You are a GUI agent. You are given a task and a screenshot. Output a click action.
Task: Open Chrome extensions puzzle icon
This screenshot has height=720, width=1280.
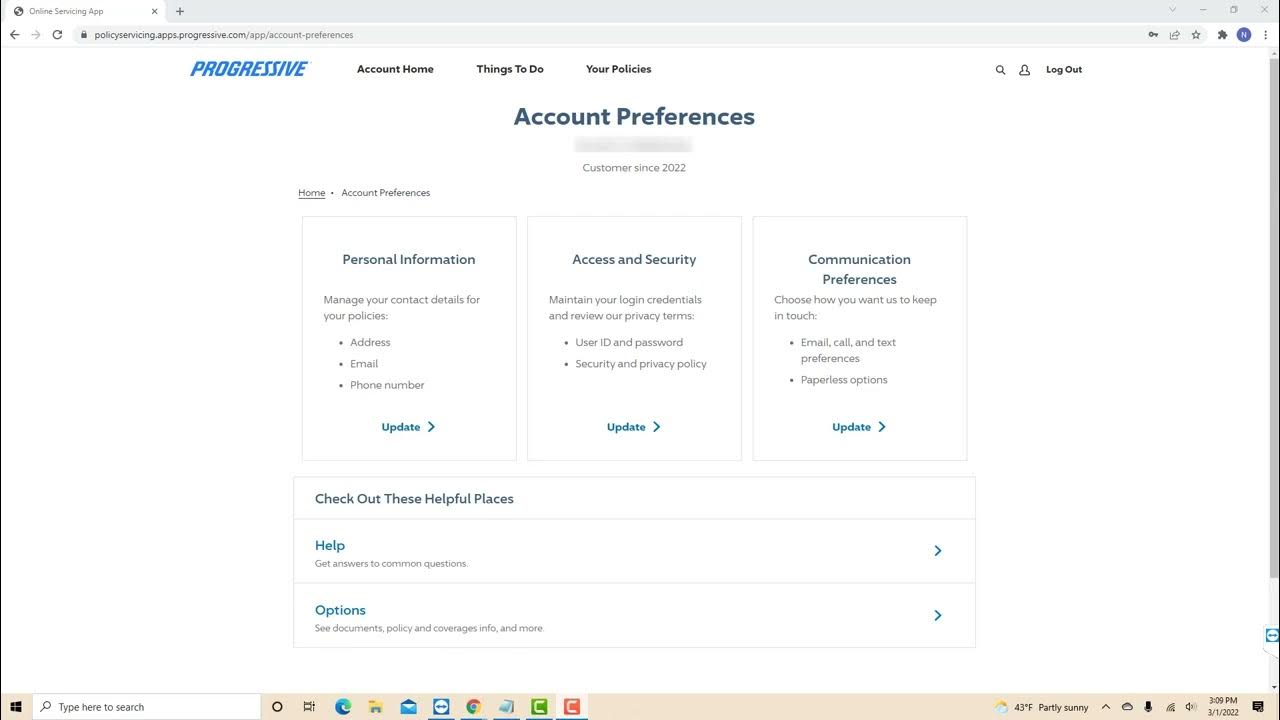(1222, 34)
